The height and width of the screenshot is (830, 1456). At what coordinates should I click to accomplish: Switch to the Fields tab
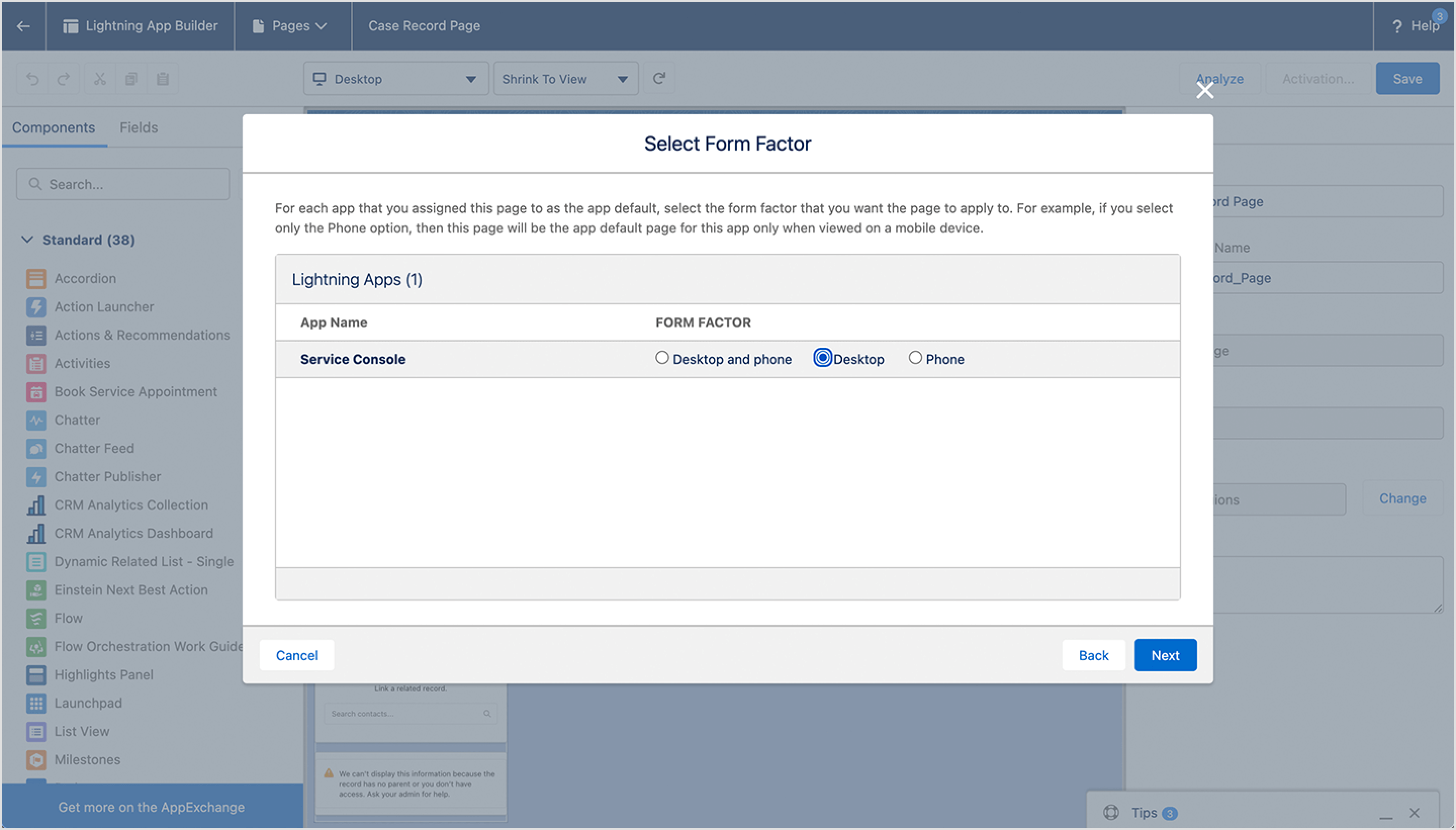tap(139, 127)
